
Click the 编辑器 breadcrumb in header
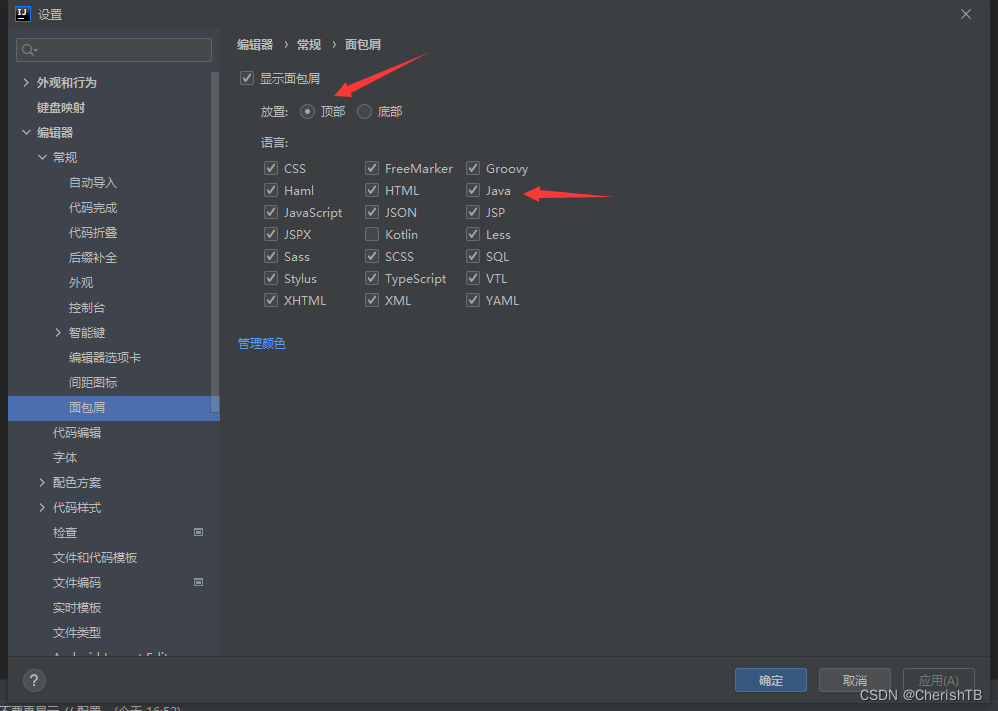(x=255, y=45)
